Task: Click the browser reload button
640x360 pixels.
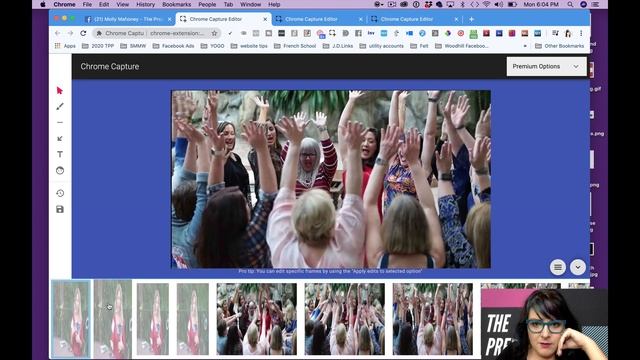Action: pos(83,33)
